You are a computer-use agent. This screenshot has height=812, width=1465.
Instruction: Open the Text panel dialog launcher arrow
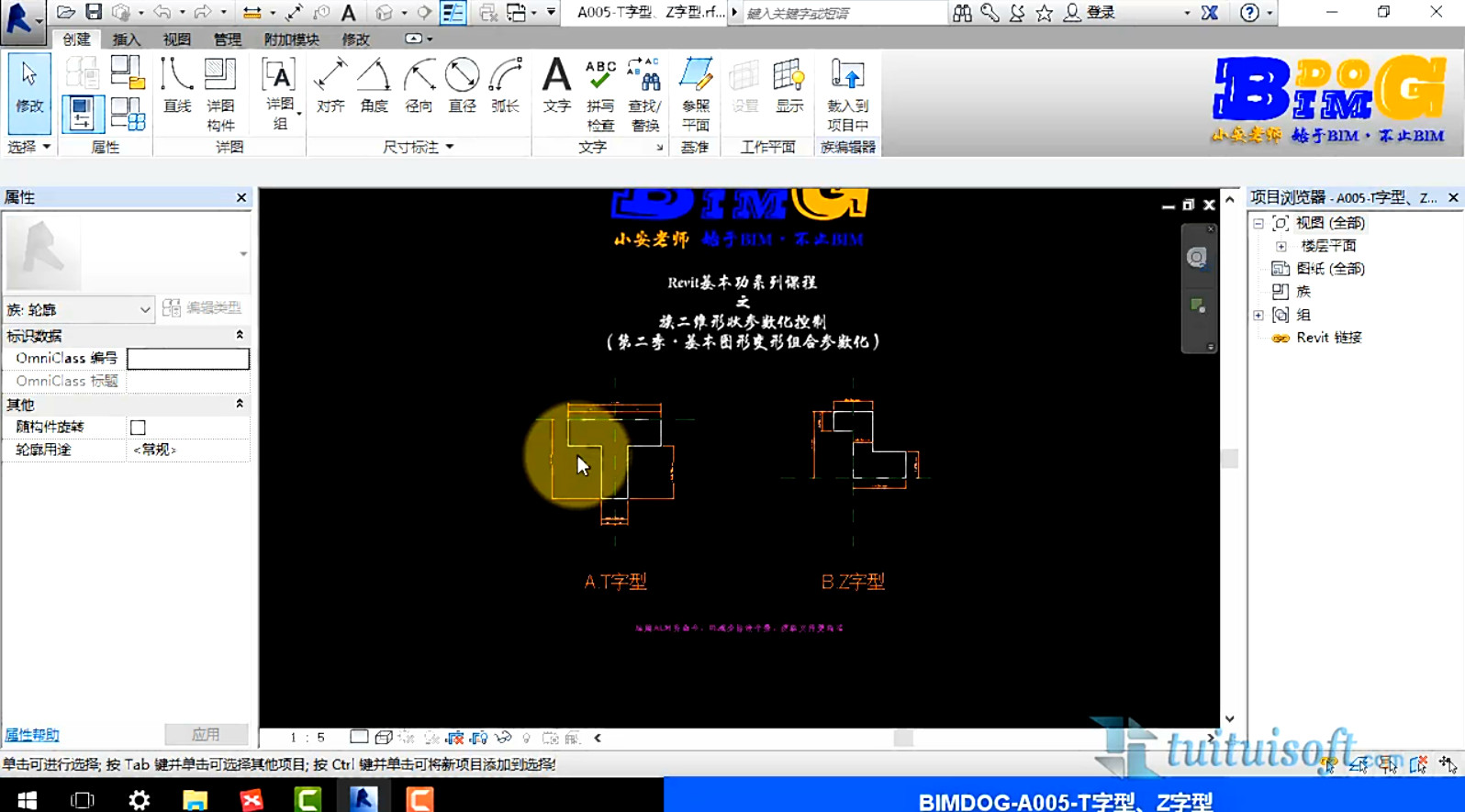pos(659,148)
